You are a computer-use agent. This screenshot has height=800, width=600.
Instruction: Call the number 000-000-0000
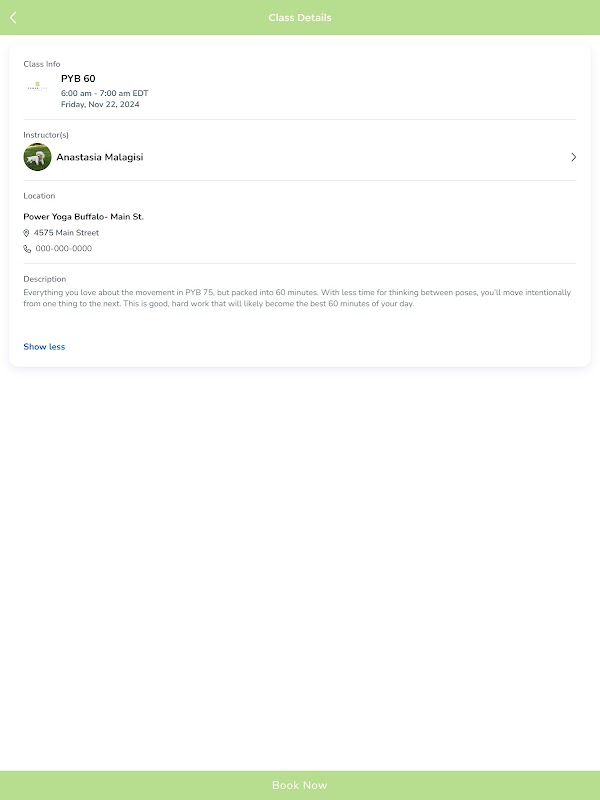point(64,248)
